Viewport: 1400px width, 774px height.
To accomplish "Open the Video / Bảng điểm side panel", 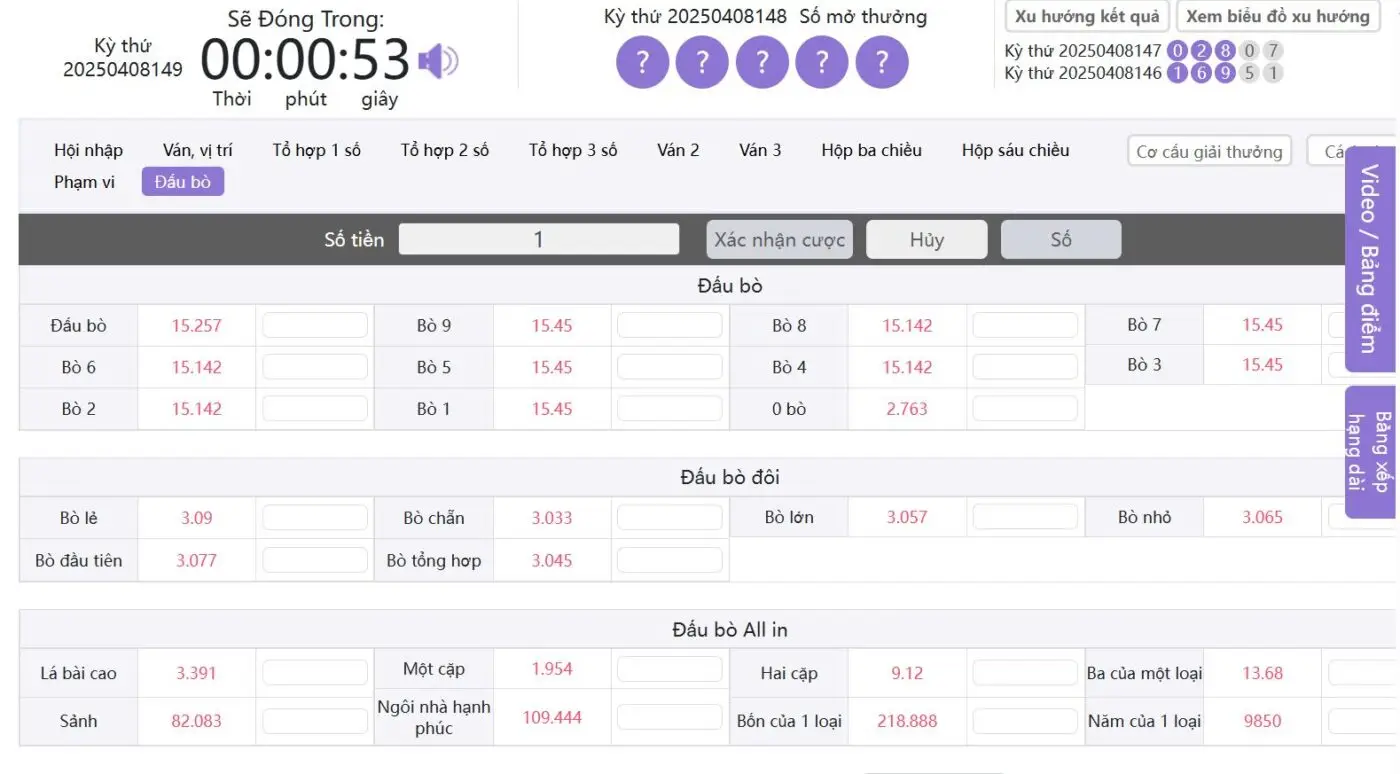I will (x=1370, y=258).
